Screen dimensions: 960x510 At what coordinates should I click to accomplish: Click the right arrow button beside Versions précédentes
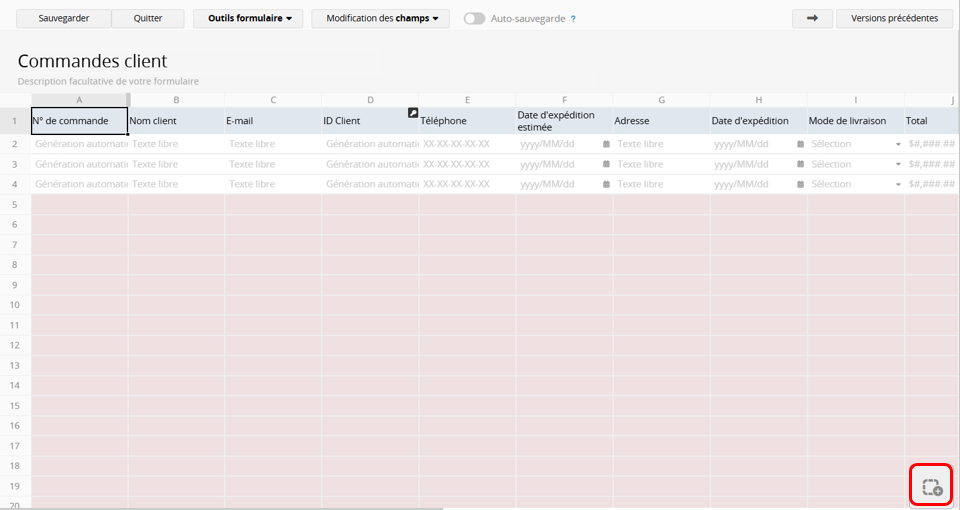click(x=812, y=18)
